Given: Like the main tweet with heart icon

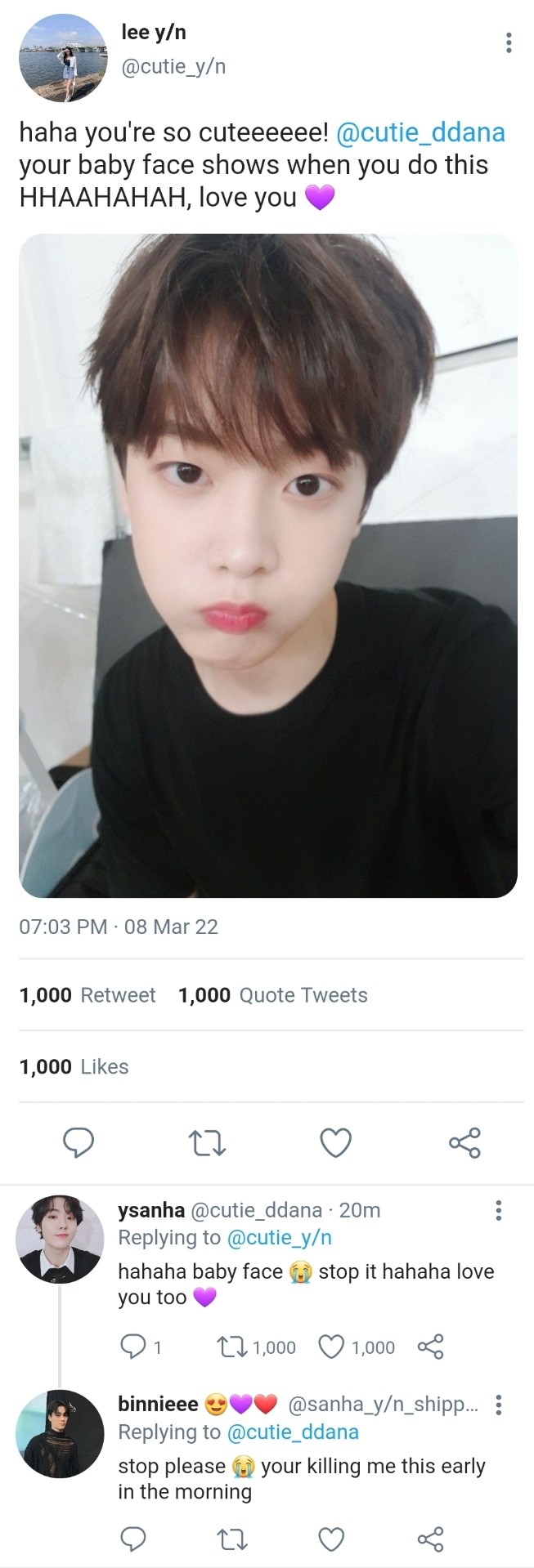Looking at the screenshot, I should click(335, 1142).
